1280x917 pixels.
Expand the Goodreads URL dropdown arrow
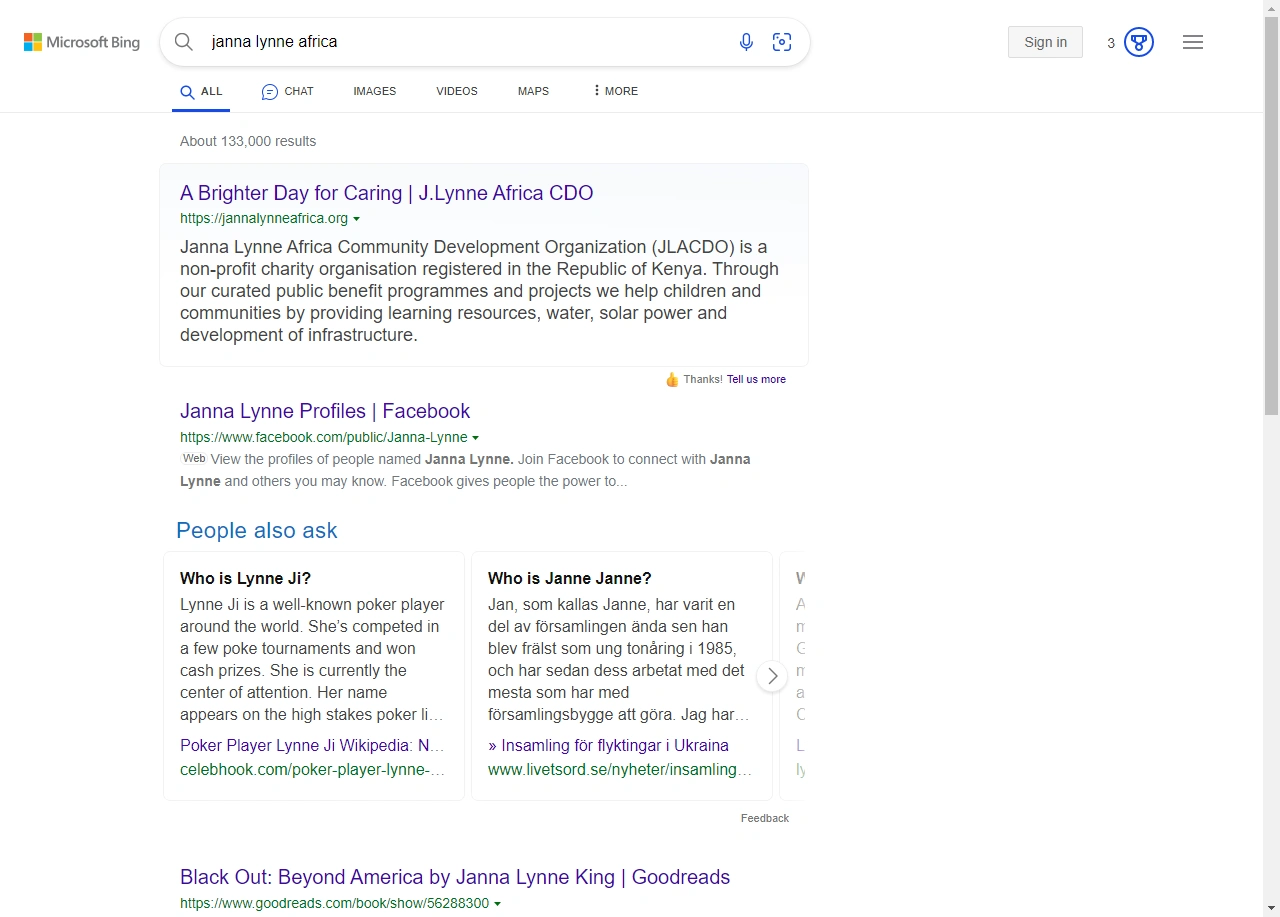(x=498, y=903)
